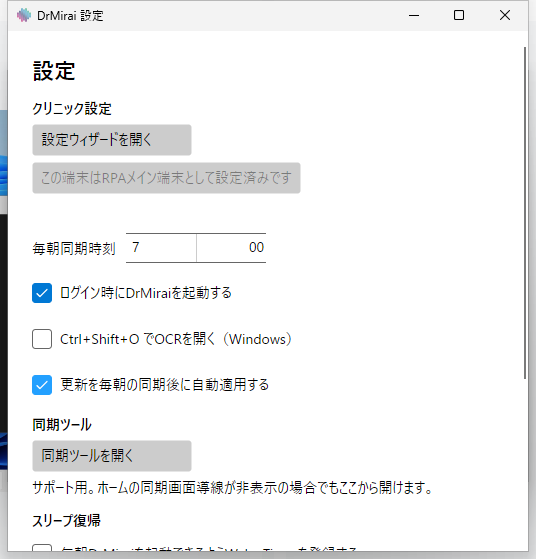The image size is (536, 559).
Task: Click the クリニック設定 heading
Action: tap(72, 109)
